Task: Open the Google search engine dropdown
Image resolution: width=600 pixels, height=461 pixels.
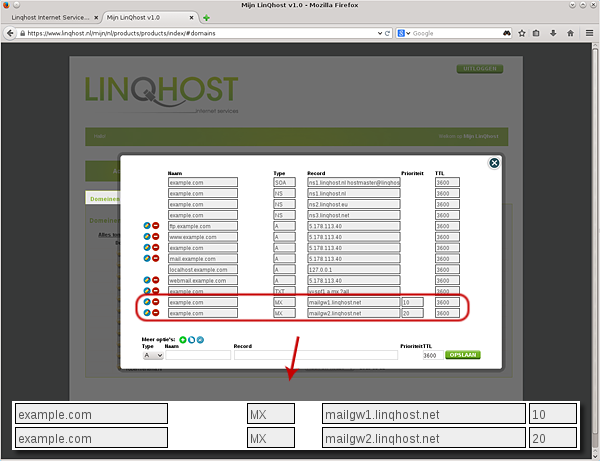Action: [x=404, y=33]
